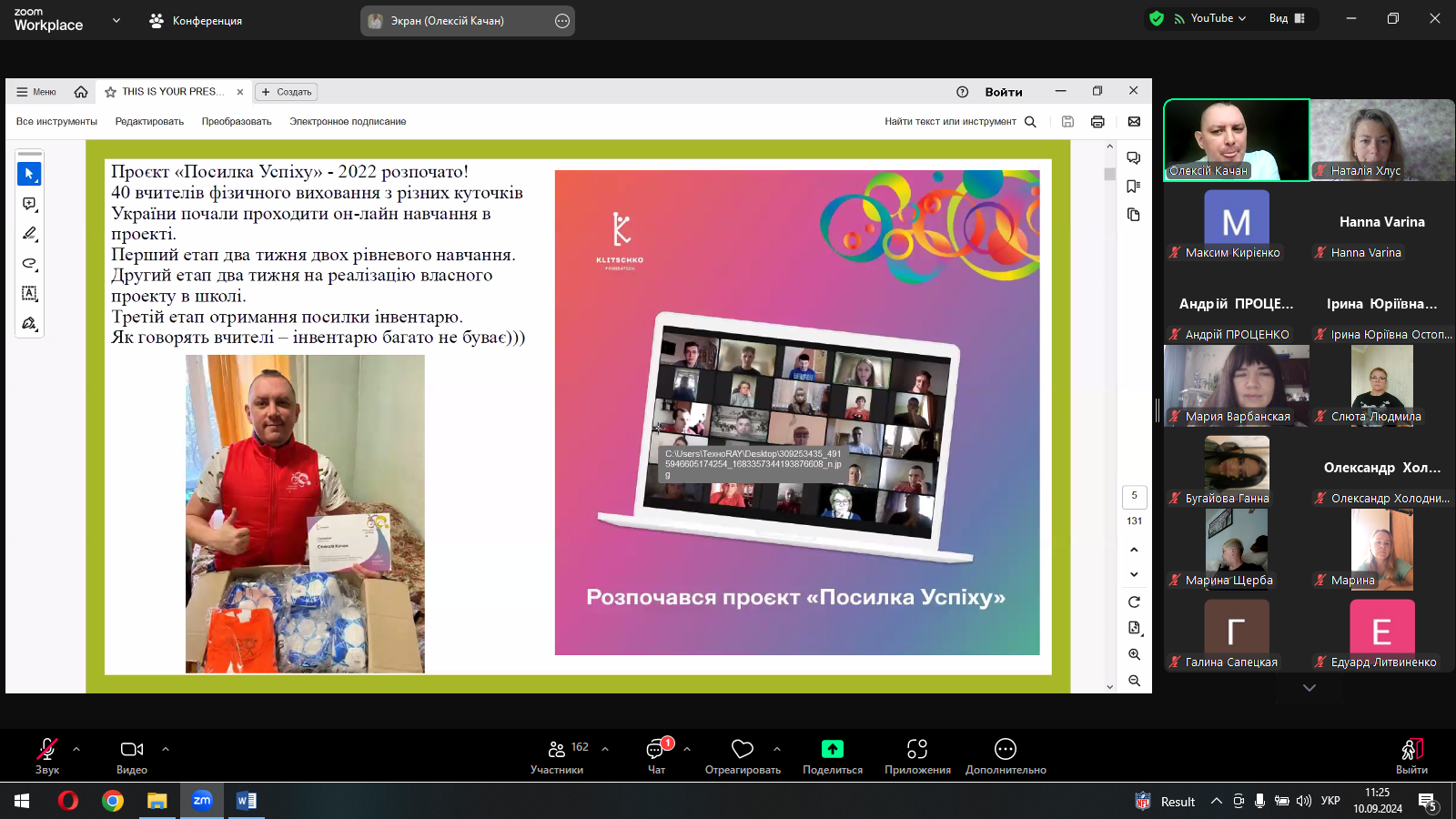Image resolution: width=1456 pixels, height=819 pixels.
Task: Select the highlighter pen tool
Action: [29, 234]
